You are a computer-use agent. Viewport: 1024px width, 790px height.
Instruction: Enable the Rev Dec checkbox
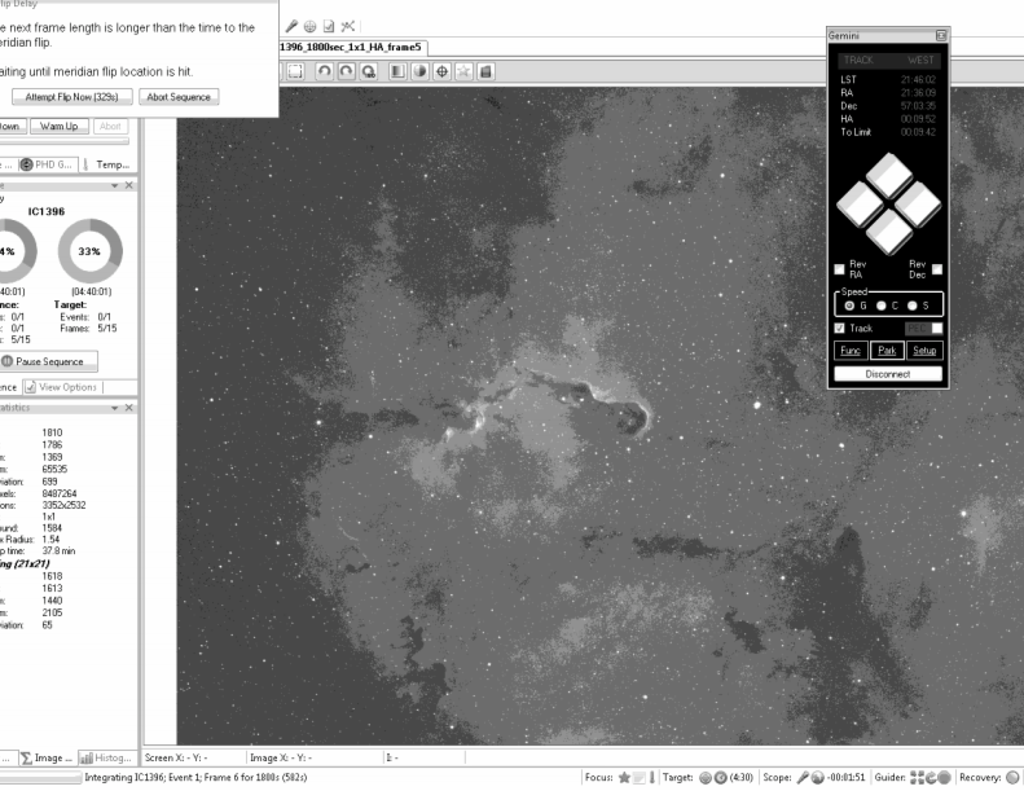tap(936, 268)
